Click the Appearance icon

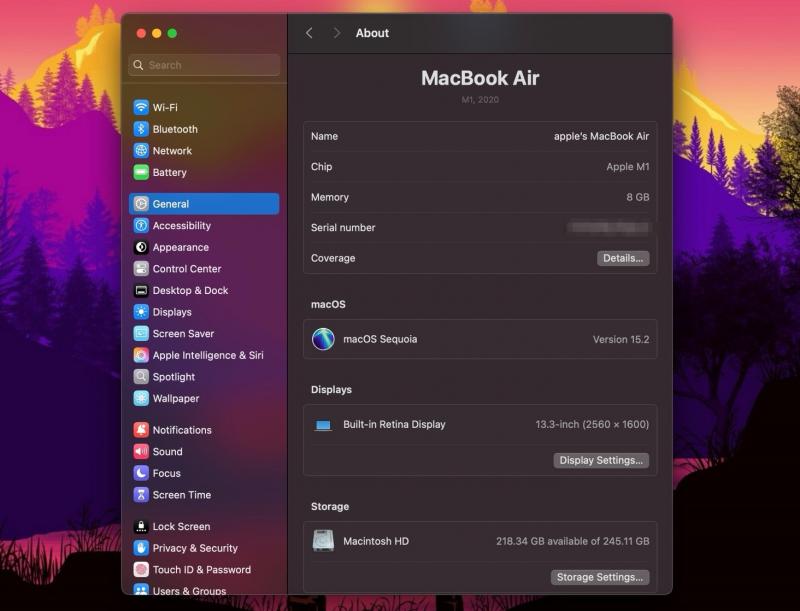click(141, 247)
